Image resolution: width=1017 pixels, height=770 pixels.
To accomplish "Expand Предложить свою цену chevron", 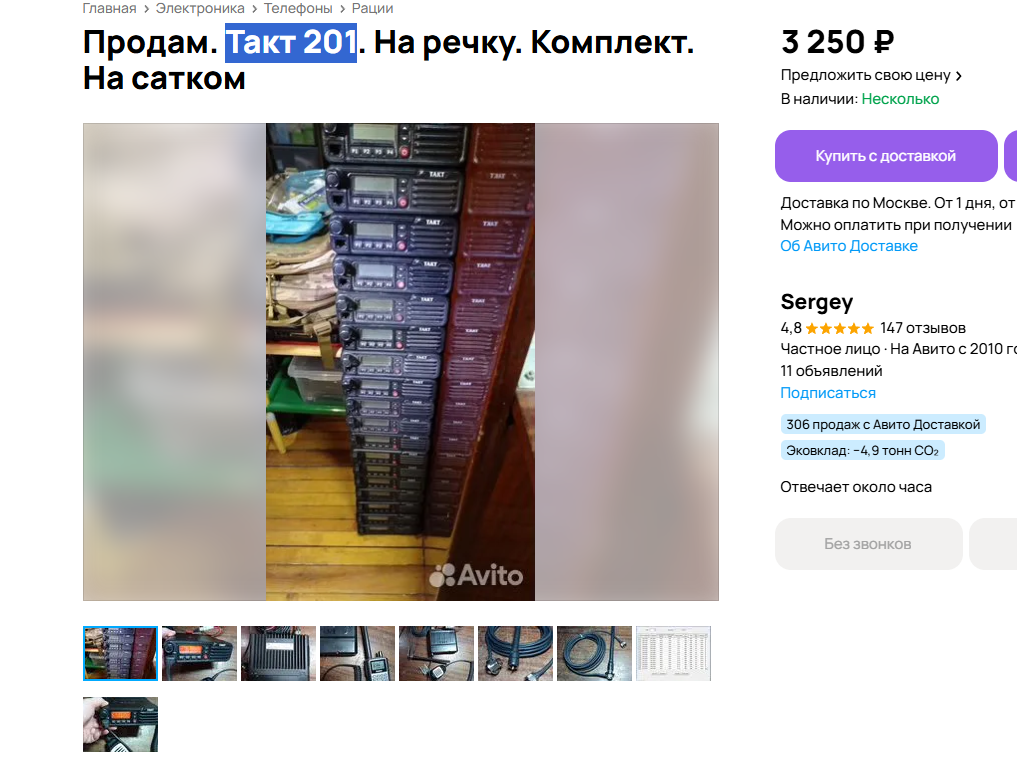I will [958, 76].
